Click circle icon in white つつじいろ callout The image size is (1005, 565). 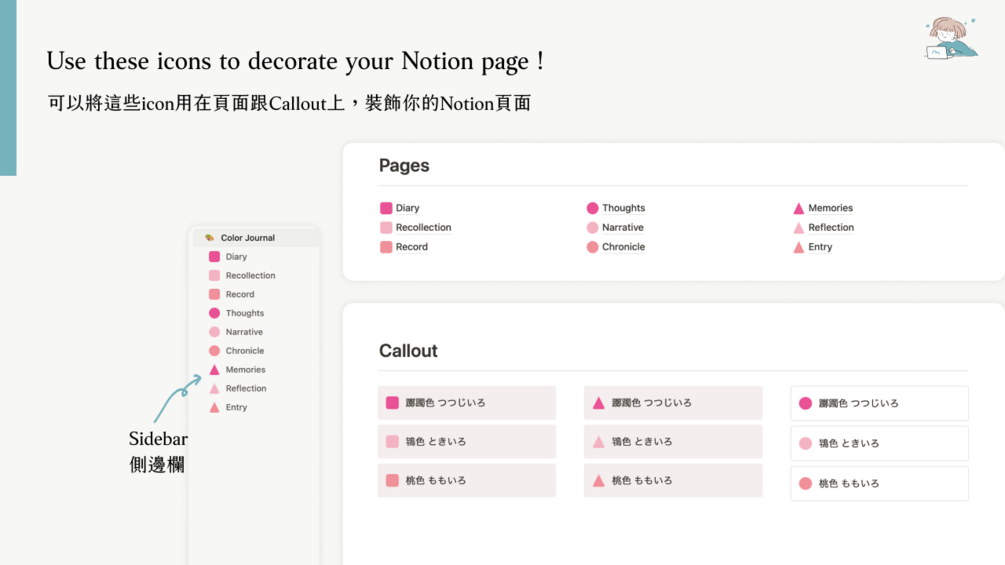(806, 404)
